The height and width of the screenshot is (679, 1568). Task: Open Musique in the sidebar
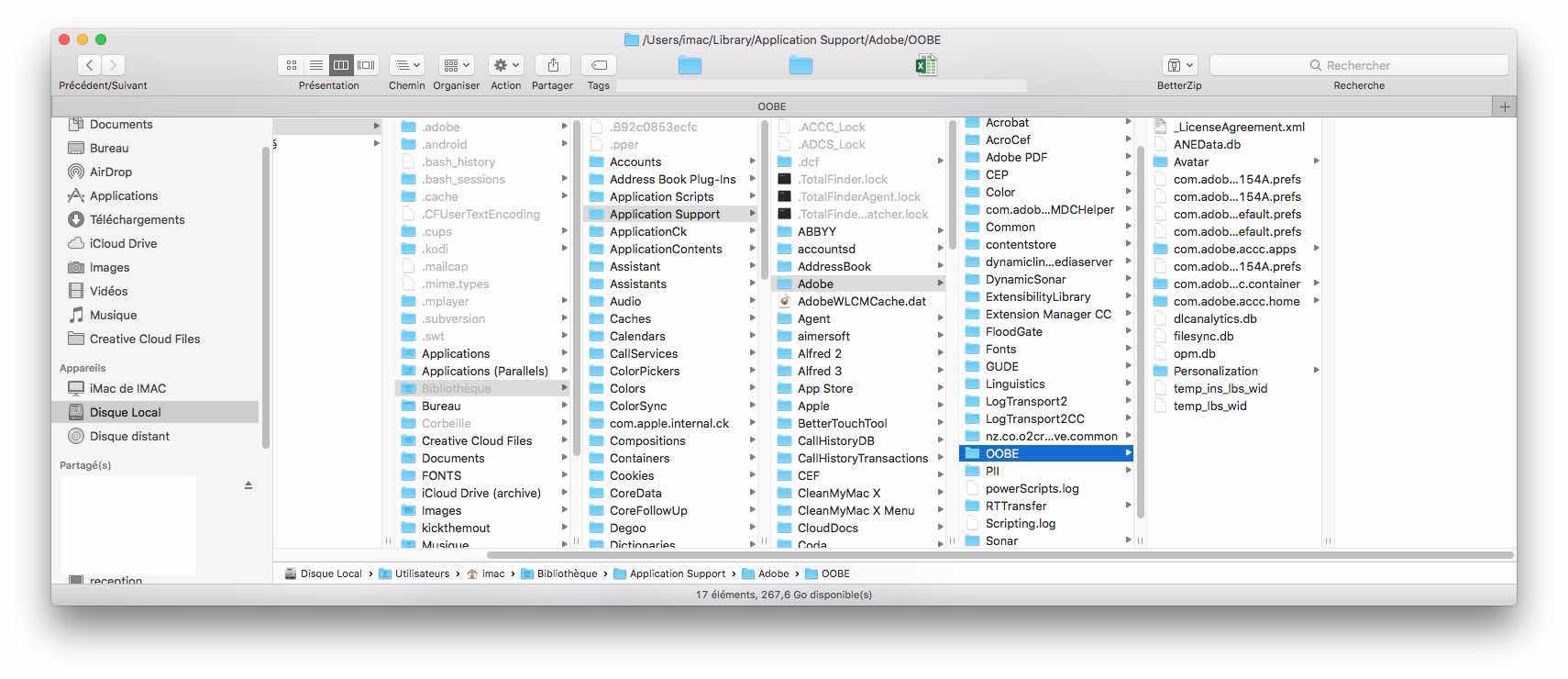click(113, 315)
